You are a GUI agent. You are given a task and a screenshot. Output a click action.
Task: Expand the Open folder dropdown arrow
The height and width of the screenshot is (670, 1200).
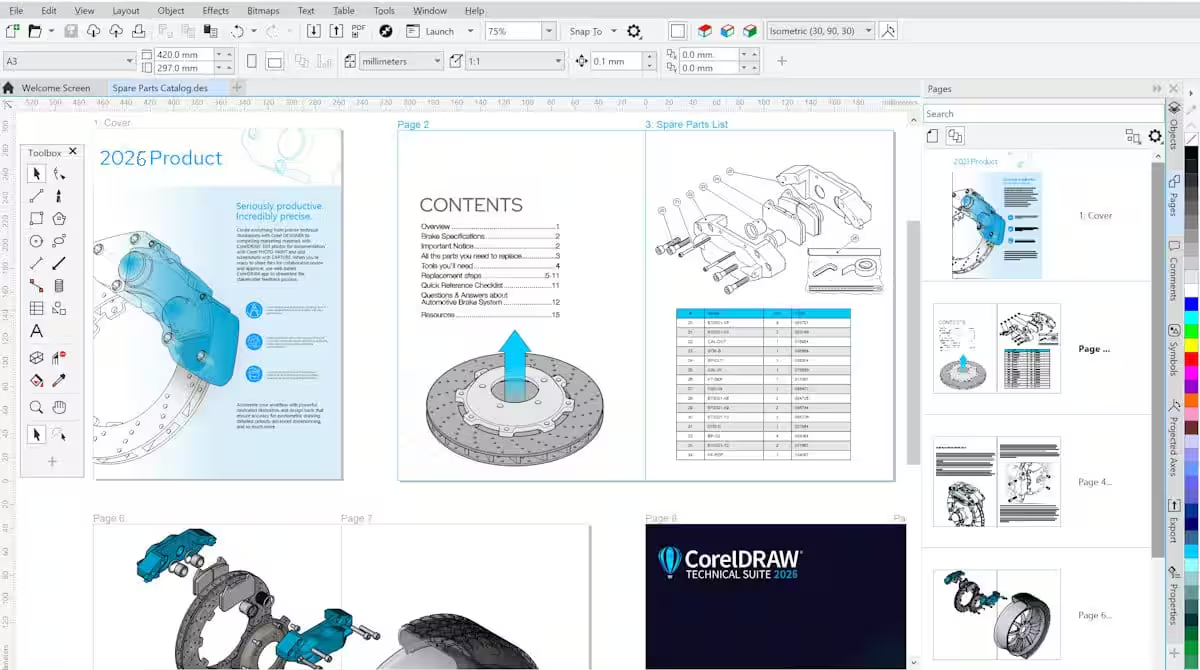pyautogui.click(x=52, y=31)
